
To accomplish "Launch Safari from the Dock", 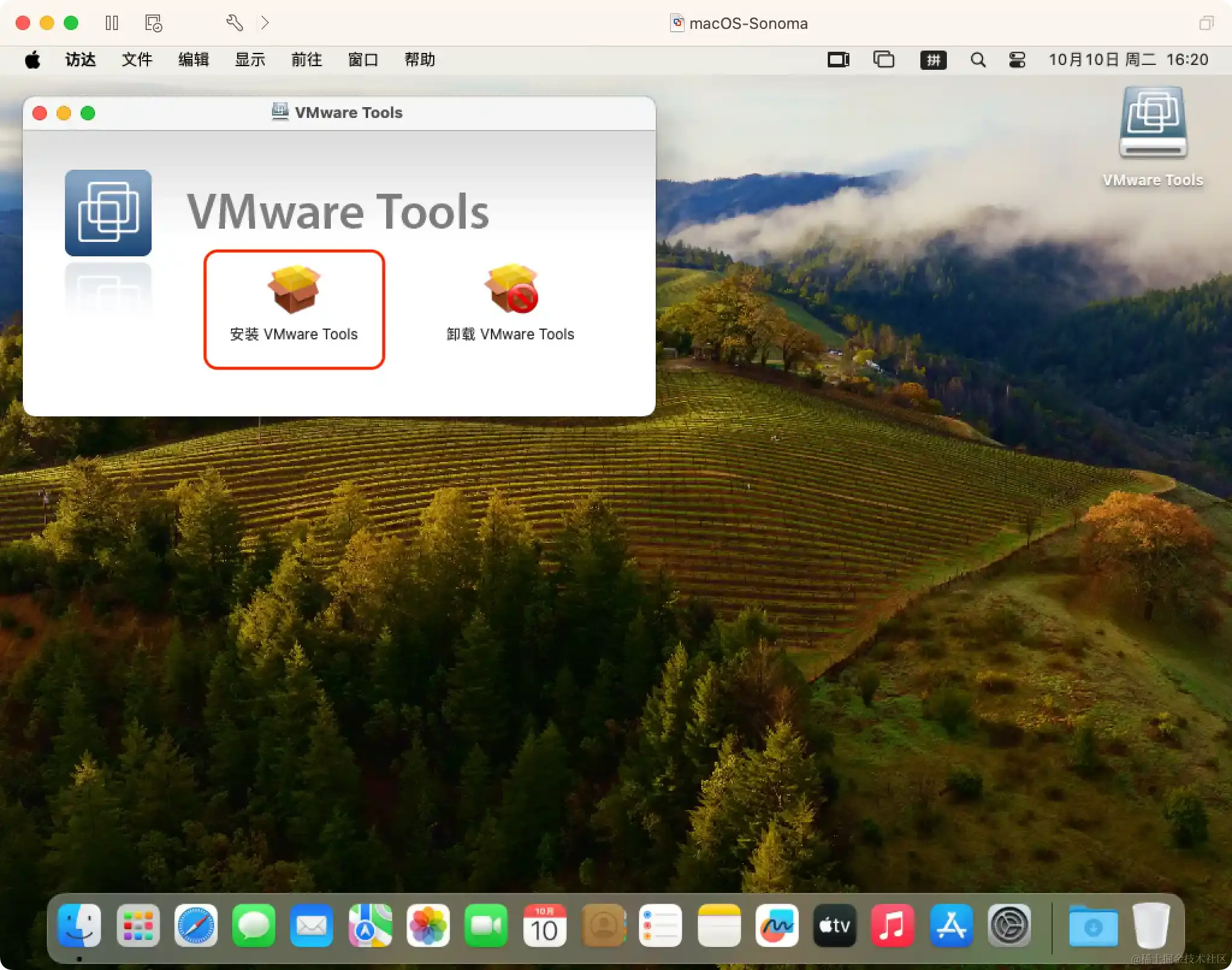I will pyautogui.click(x=196, y=925).
